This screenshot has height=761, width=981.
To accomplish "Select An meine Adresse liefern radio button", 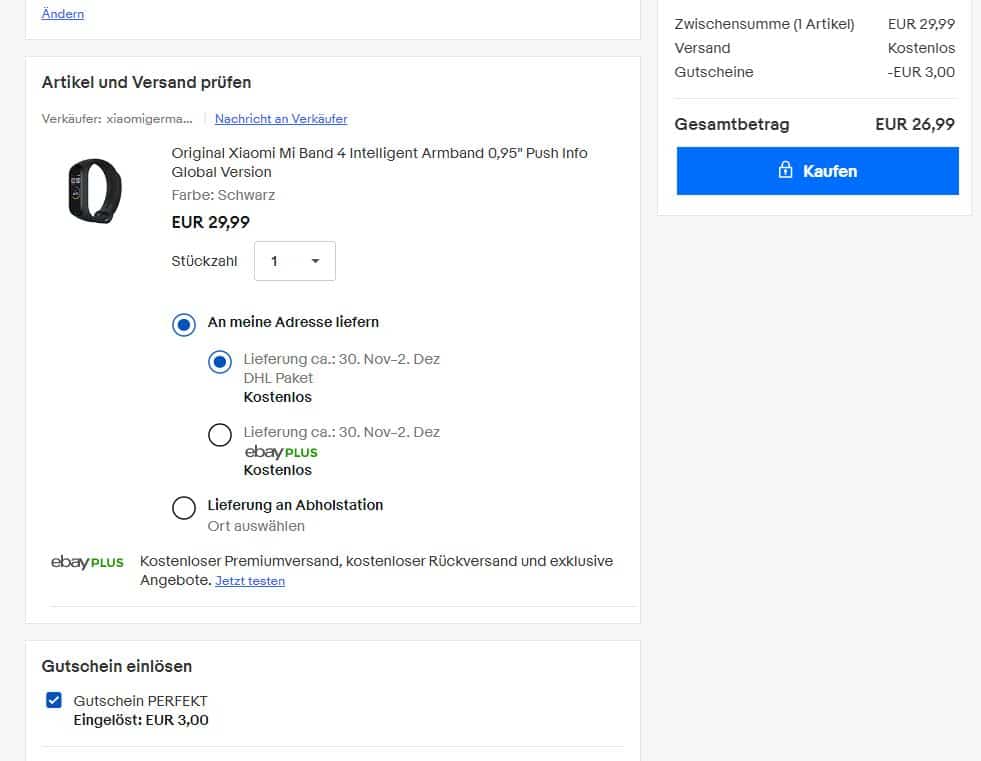I will pos(184,324).
